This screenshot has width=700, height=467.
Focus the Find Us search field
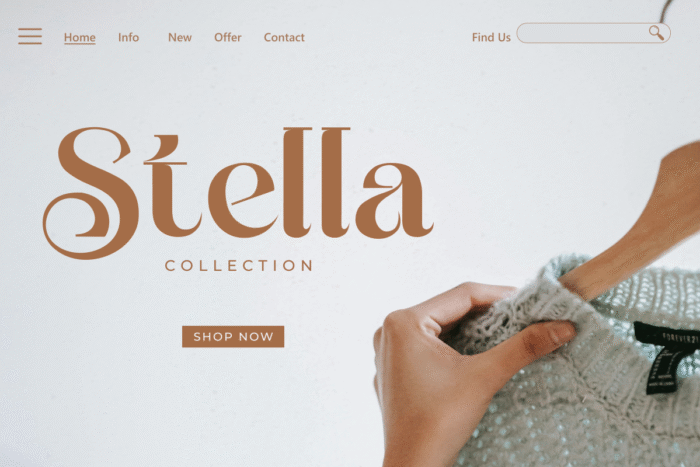point(593,33)
